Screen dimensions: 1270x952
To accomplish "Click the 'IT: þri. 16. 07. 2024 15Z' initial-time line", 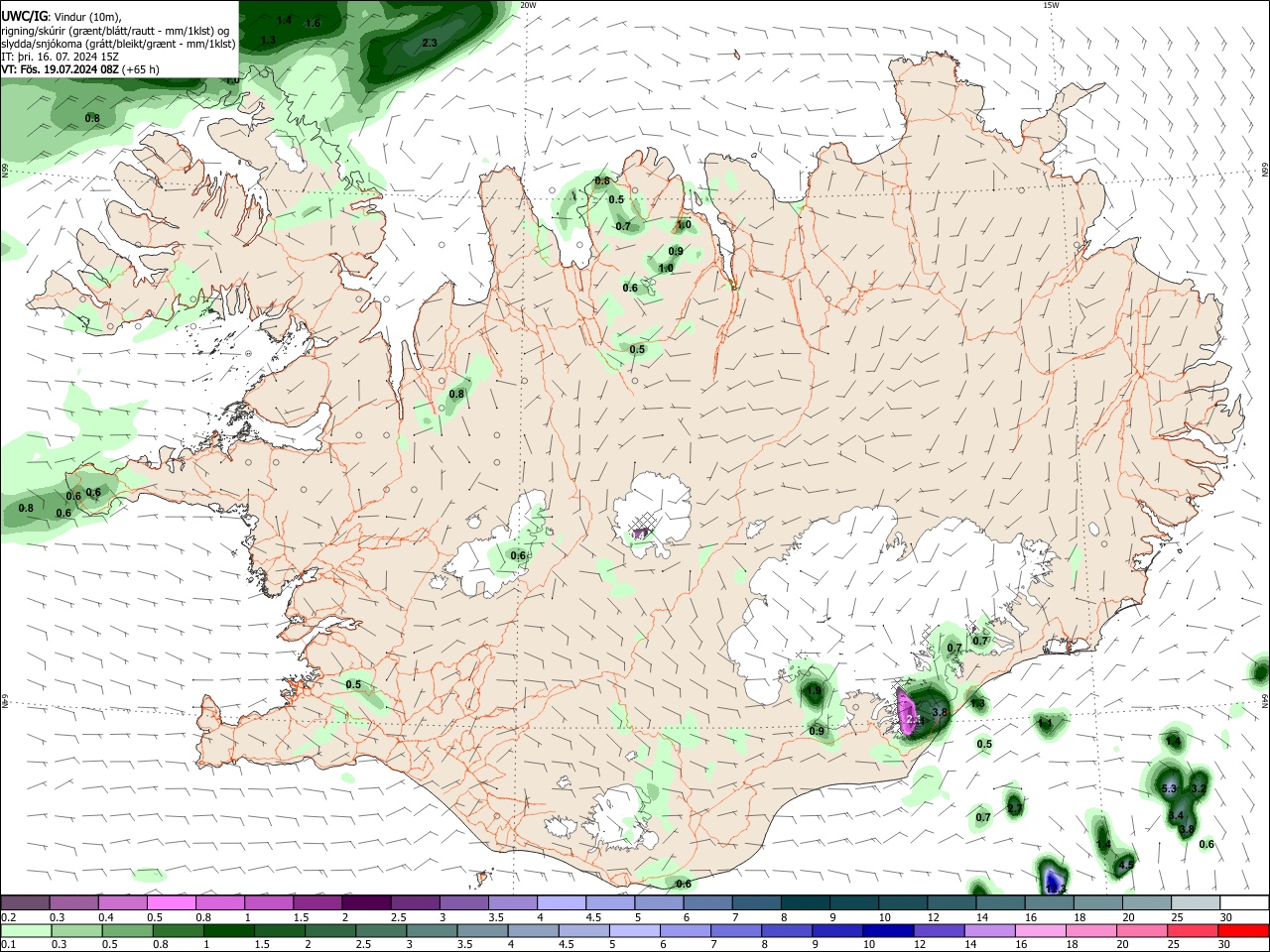I will [61, 57].
